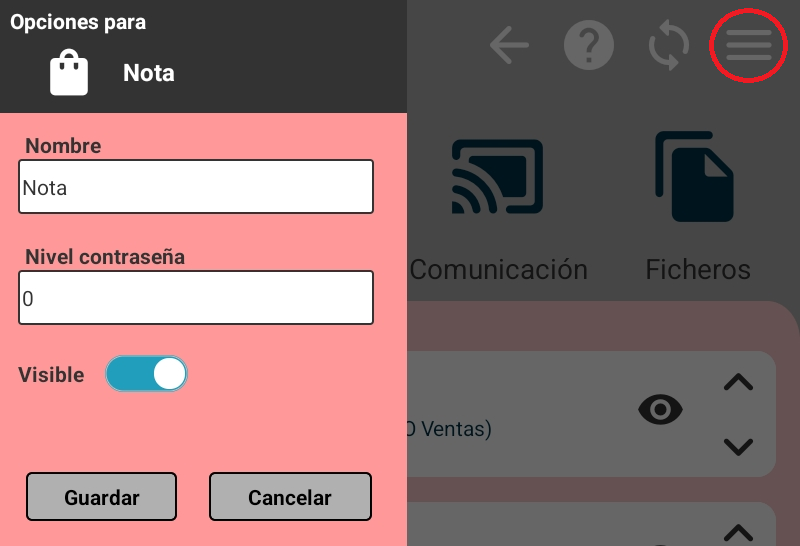
Task: Open the Ficheros files icon
Action: coord(696,177)
